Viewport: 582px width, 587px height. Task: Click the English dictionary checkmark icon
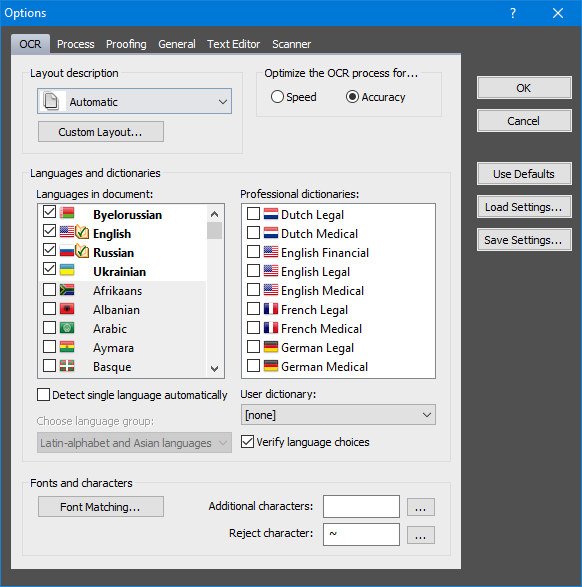point(82,232)
